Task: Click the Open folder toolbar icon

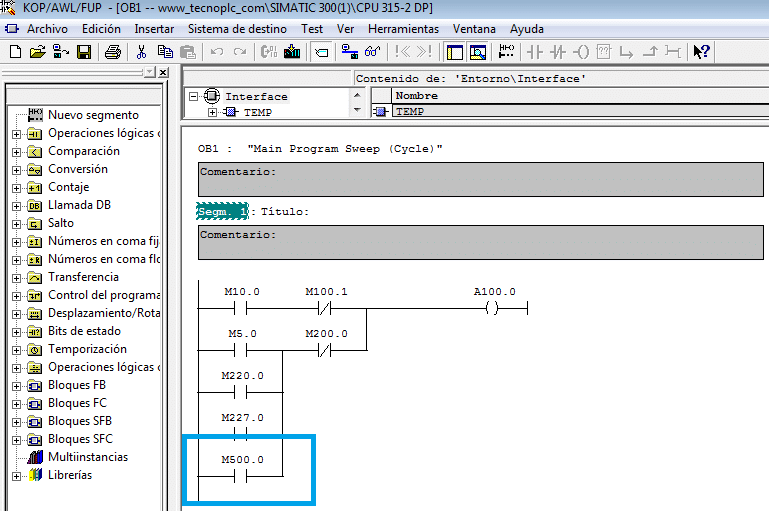Action: click(x=38, y=51)
